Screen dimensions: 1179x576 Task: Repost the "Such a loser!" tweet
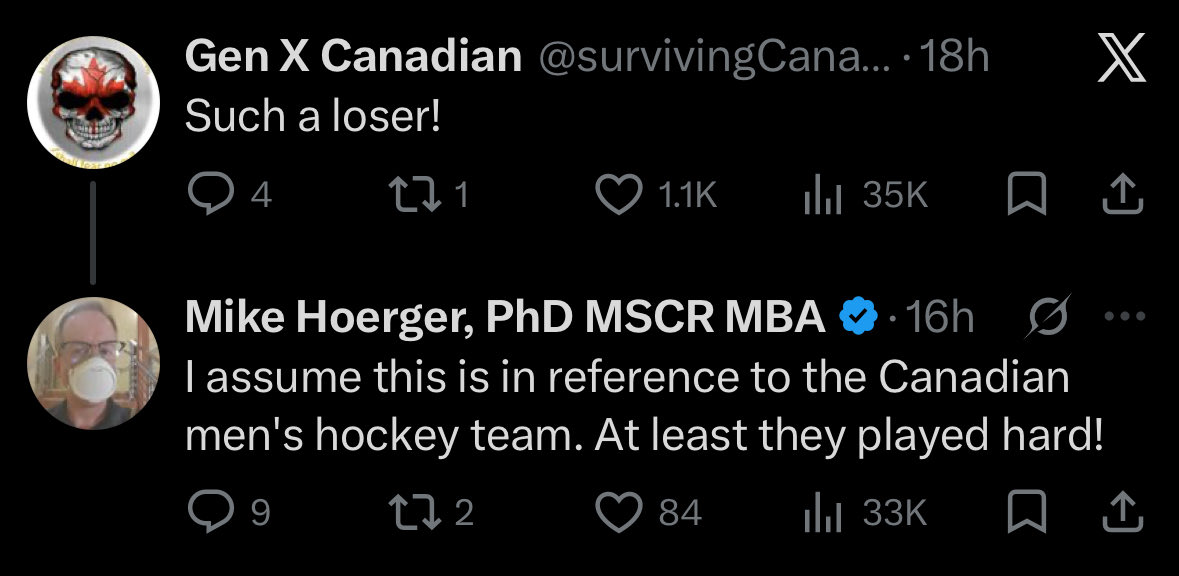tap(429, 196)
